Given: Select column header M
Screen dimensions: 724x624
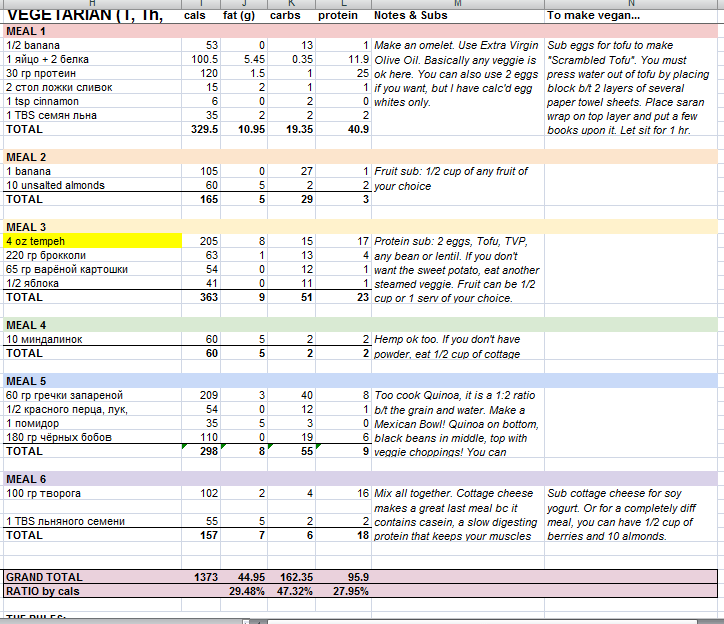Looking at the screenshot, I should tap(458, 3).
